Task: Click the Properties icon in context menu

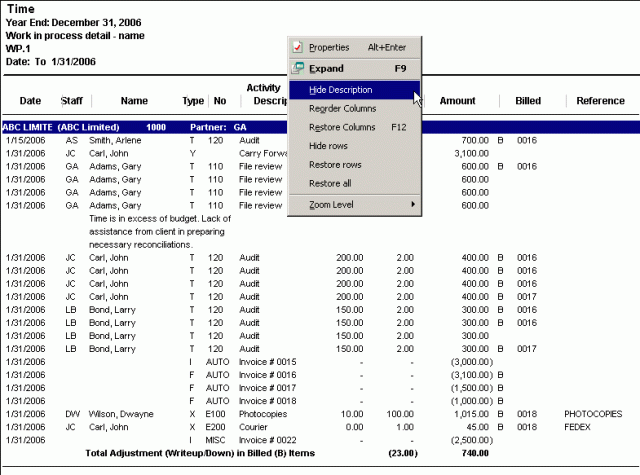Action: point(297,47)
